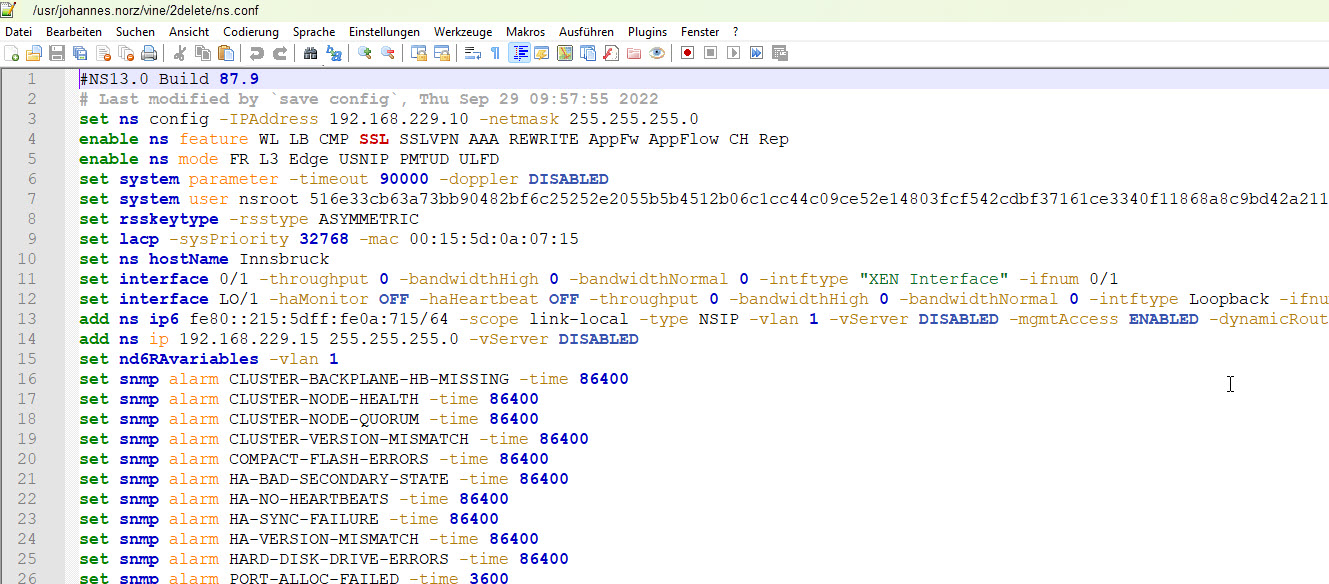Open Find with the binoculars icon
Viewport: 1329px width, 584px height.
click(x=310, y=54)
